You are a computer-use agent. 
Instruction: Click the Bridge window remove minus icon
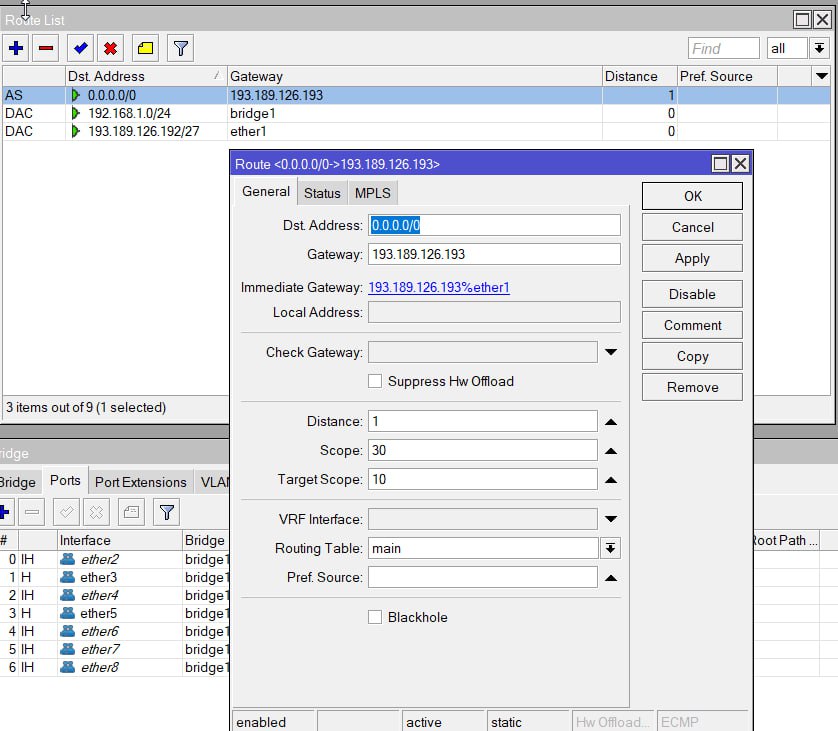coord(32,512)
